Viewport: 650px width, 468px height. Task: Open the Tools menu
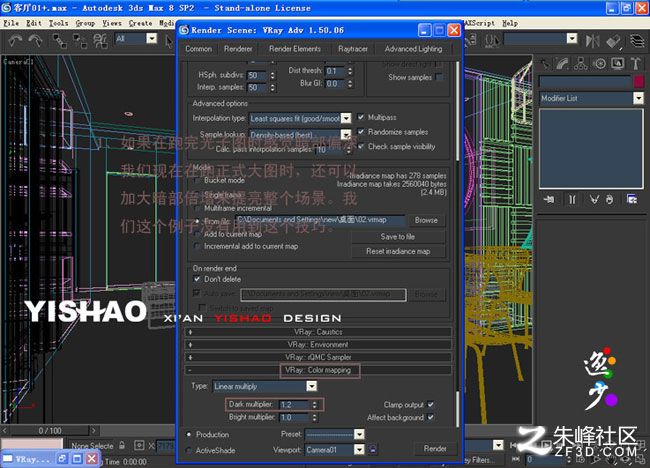pos(58,23)
